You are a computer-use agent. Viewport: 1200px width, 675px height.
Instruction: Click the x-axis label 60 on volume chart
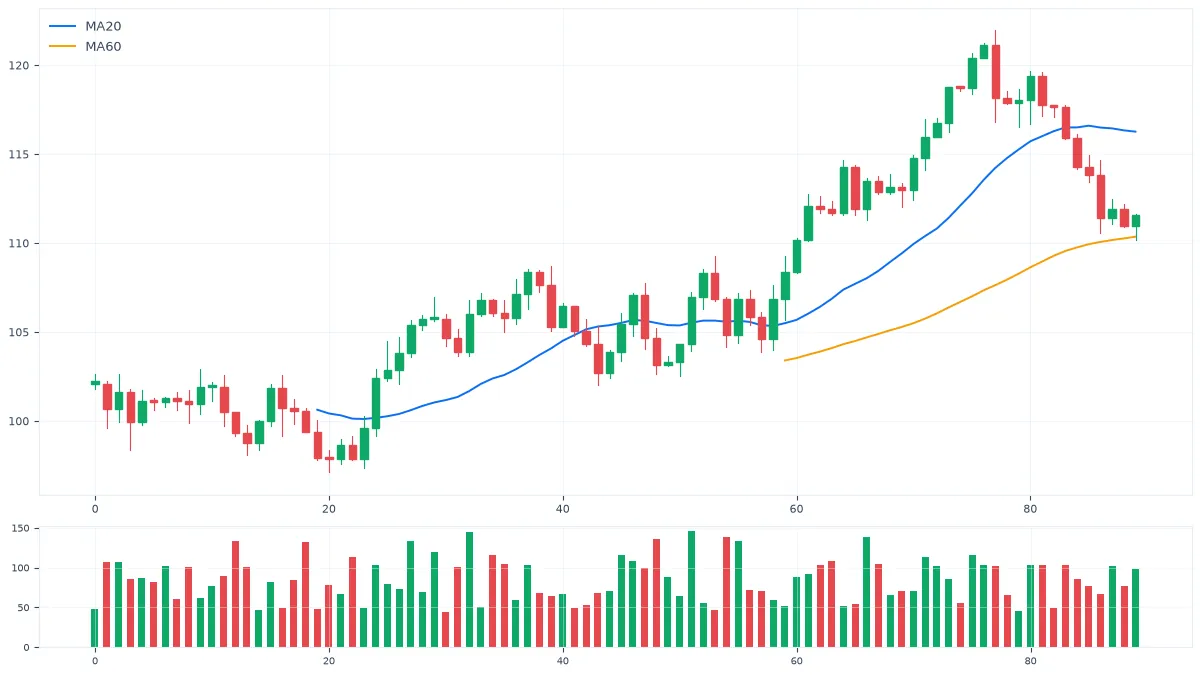pos(796,661)
